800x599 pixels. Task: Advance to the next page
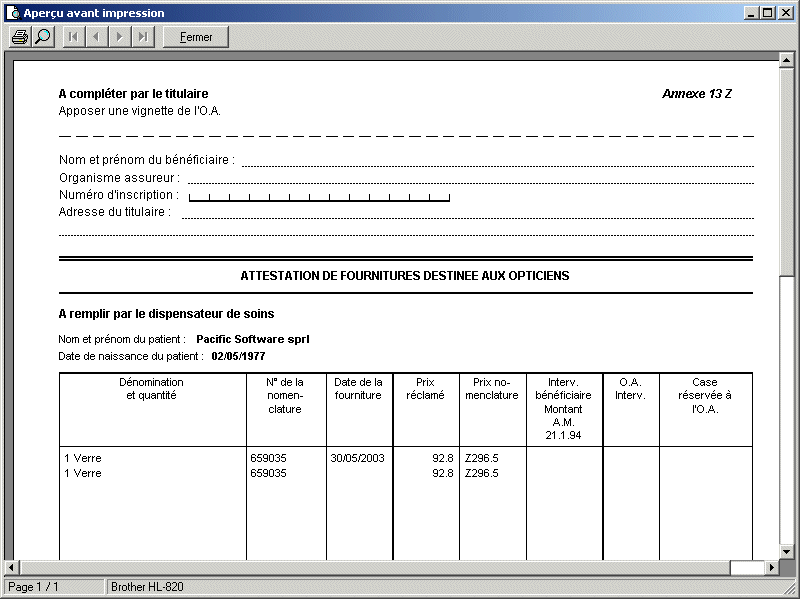[120, 37]
